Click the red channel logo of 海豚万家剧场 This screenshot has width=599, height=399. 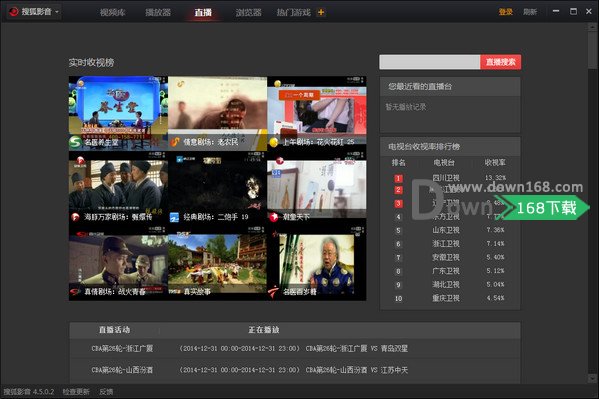(x=75, y=217)
